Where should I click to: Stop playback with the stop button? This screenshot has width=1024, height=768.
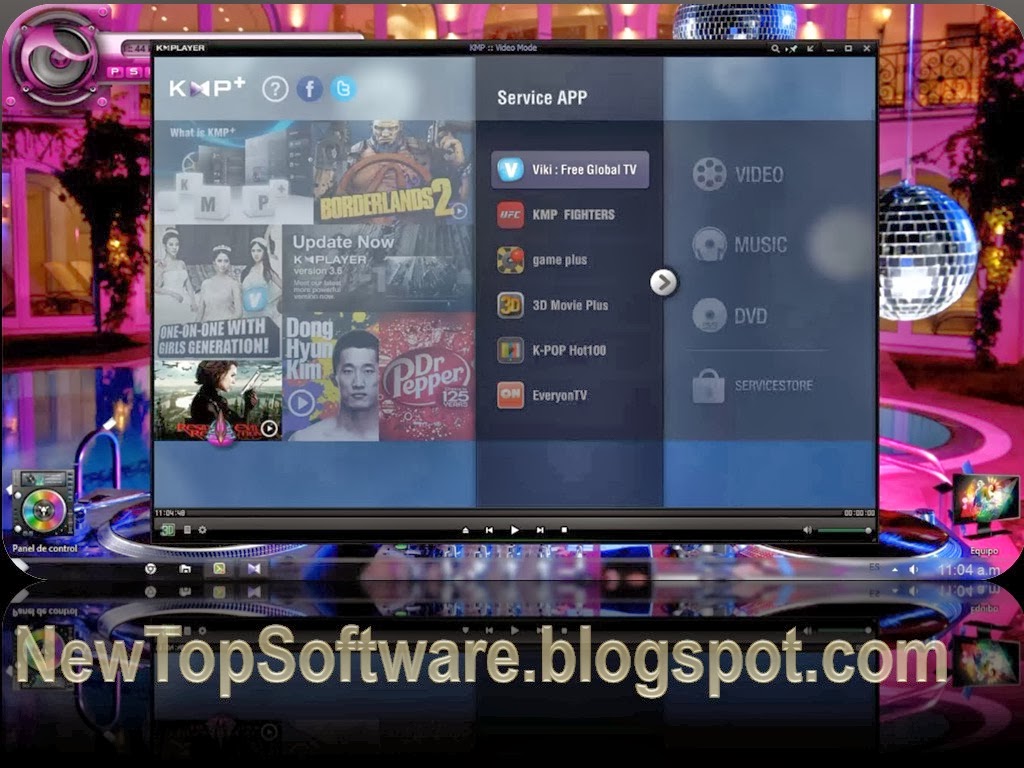[564, 530]
